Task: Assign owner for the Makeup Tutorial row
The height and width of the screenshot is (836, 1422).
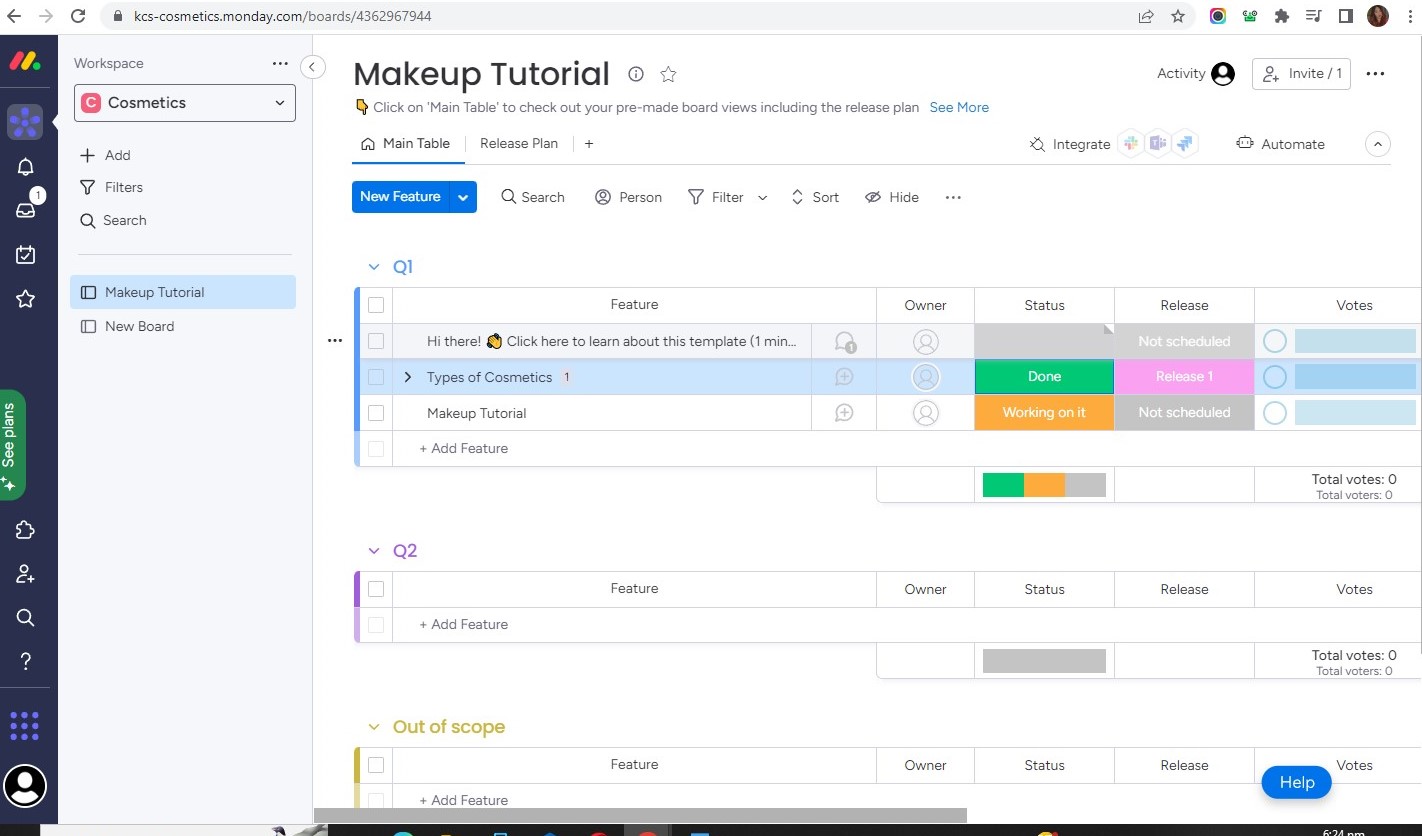Action: coord(926,413)
